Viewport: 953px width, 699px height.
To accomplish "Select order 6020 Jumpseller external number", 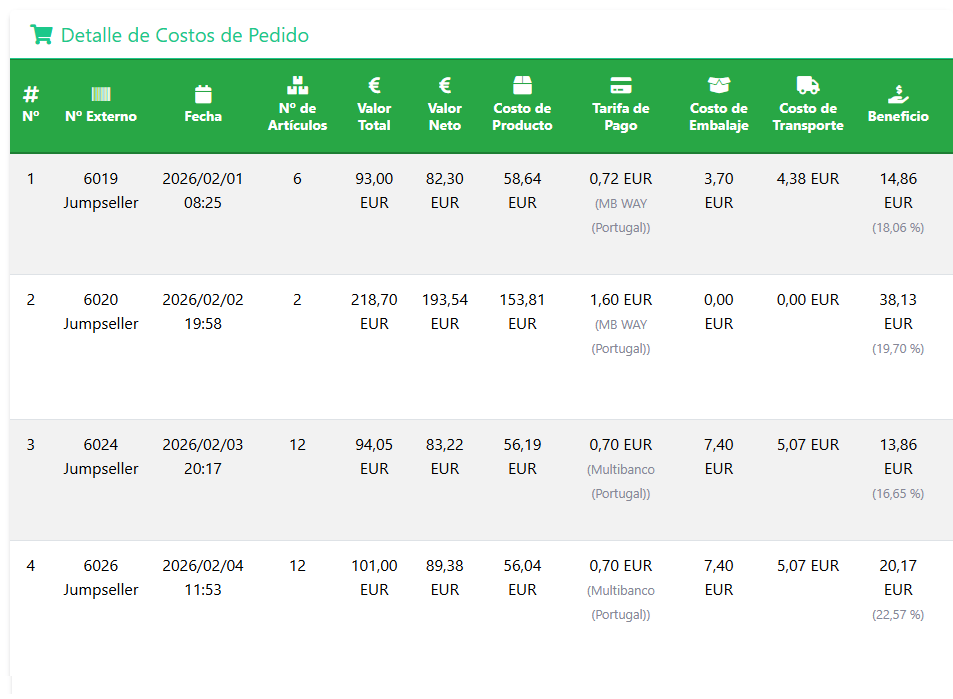I will (101, 312).
